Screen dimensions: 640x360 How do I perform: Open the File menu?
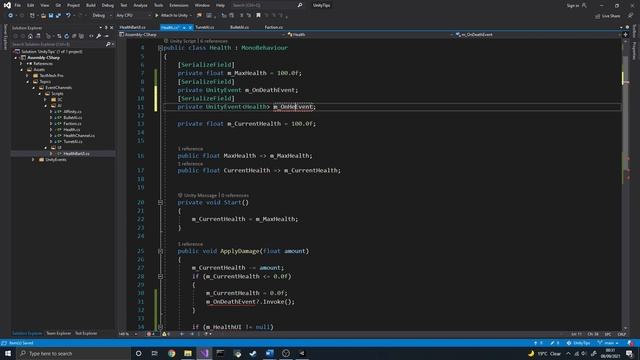pyautogui.click(x=18, y=5)
